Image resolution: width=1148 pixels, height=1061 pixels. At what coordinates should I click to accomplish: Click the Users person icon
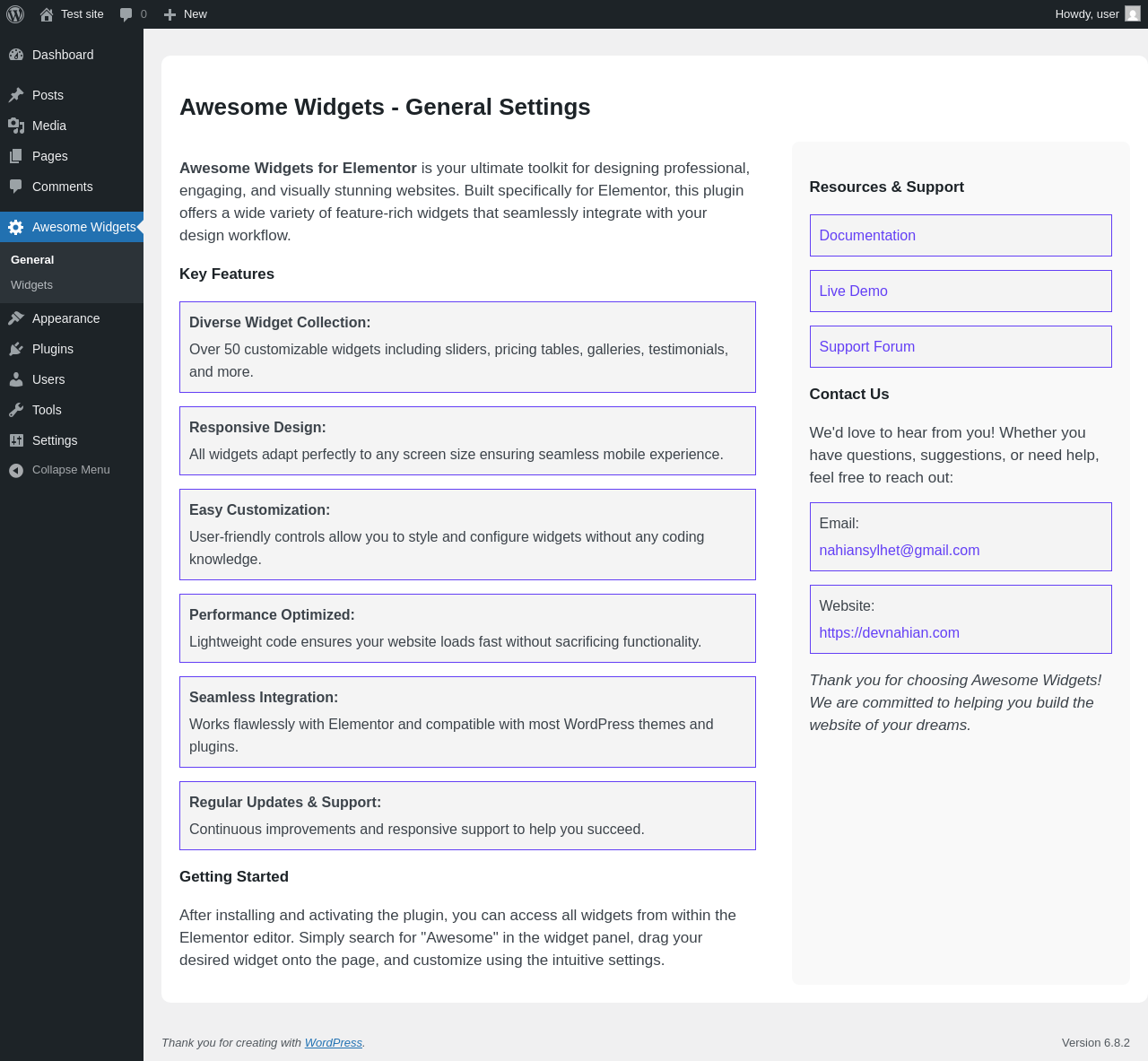[x=16, y=379]
